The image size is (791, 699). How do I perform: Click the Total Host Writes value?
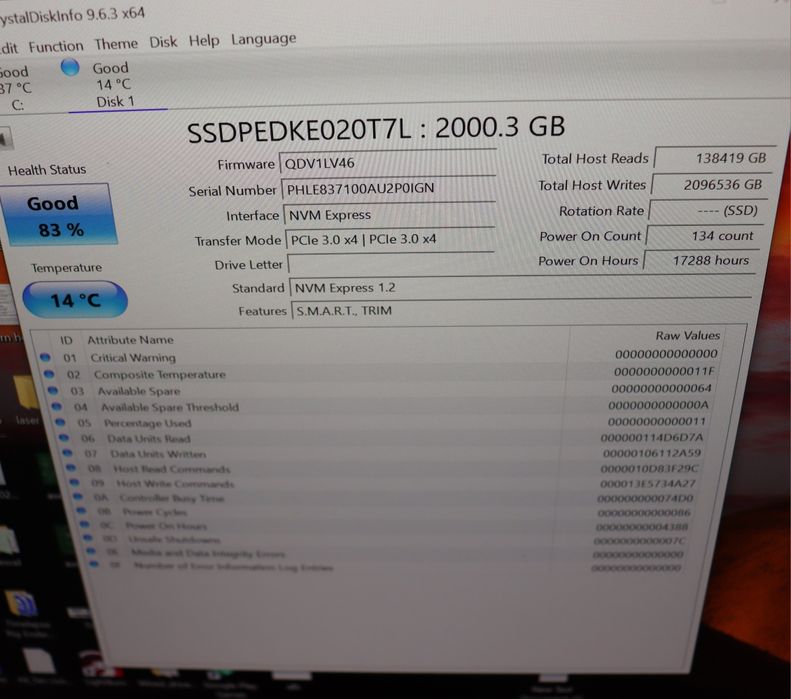click(711, 185)
